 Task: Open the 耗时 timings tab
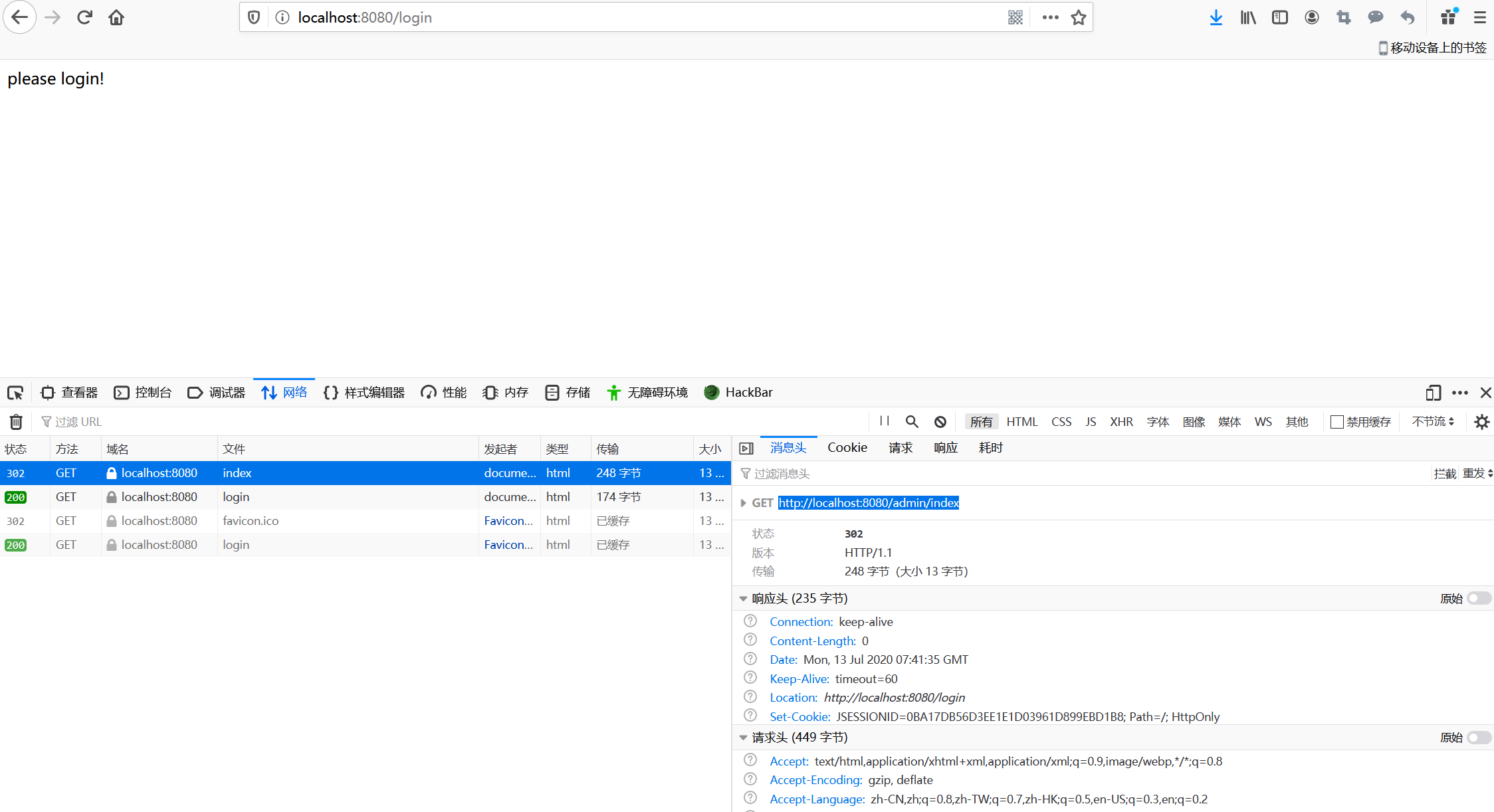(x=990, y=448)
